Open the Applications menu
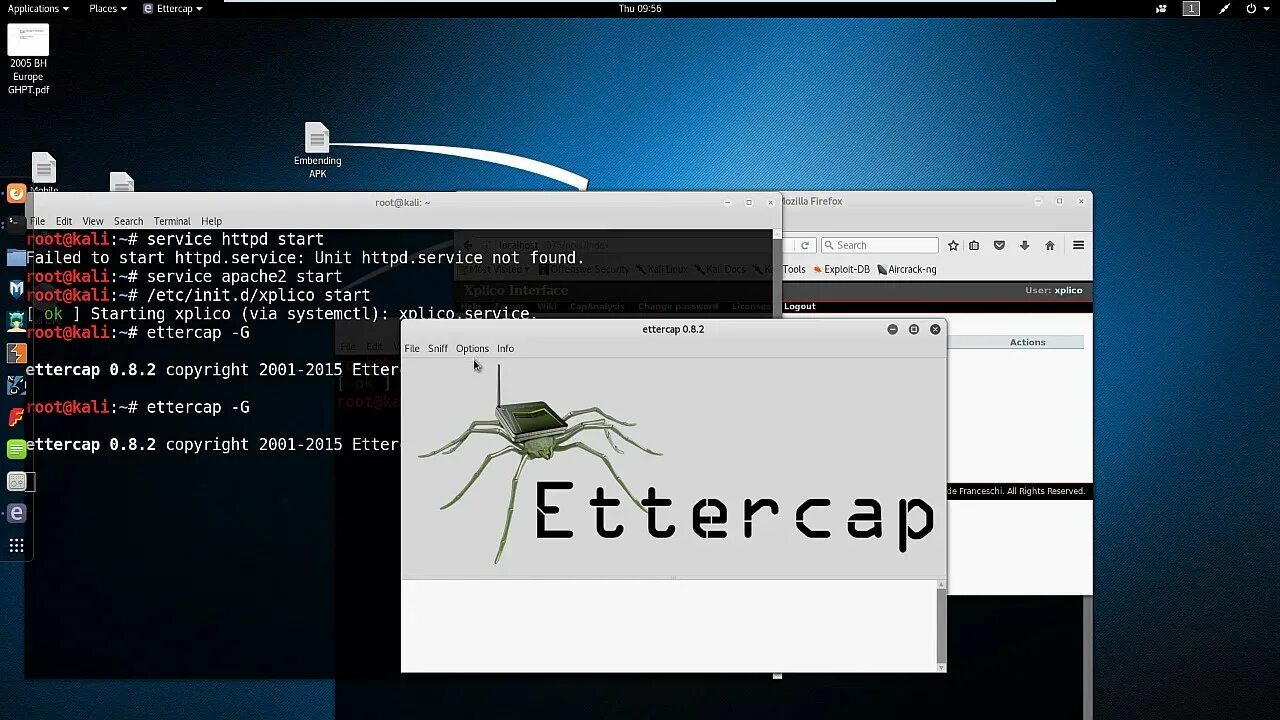1280x720 pixels. click(x=38, y=8)
